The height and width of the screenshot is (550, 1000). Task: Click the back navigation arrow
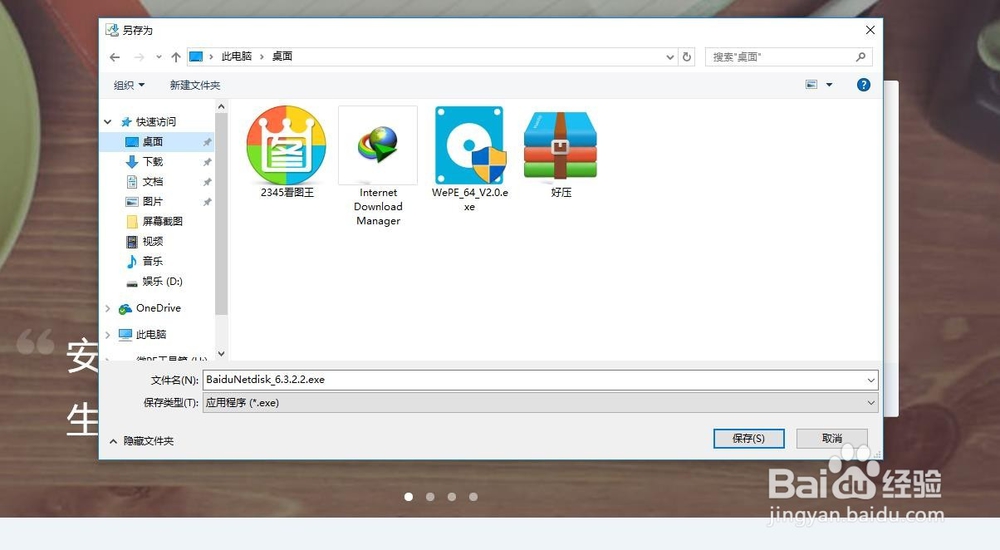click(115, 57)
